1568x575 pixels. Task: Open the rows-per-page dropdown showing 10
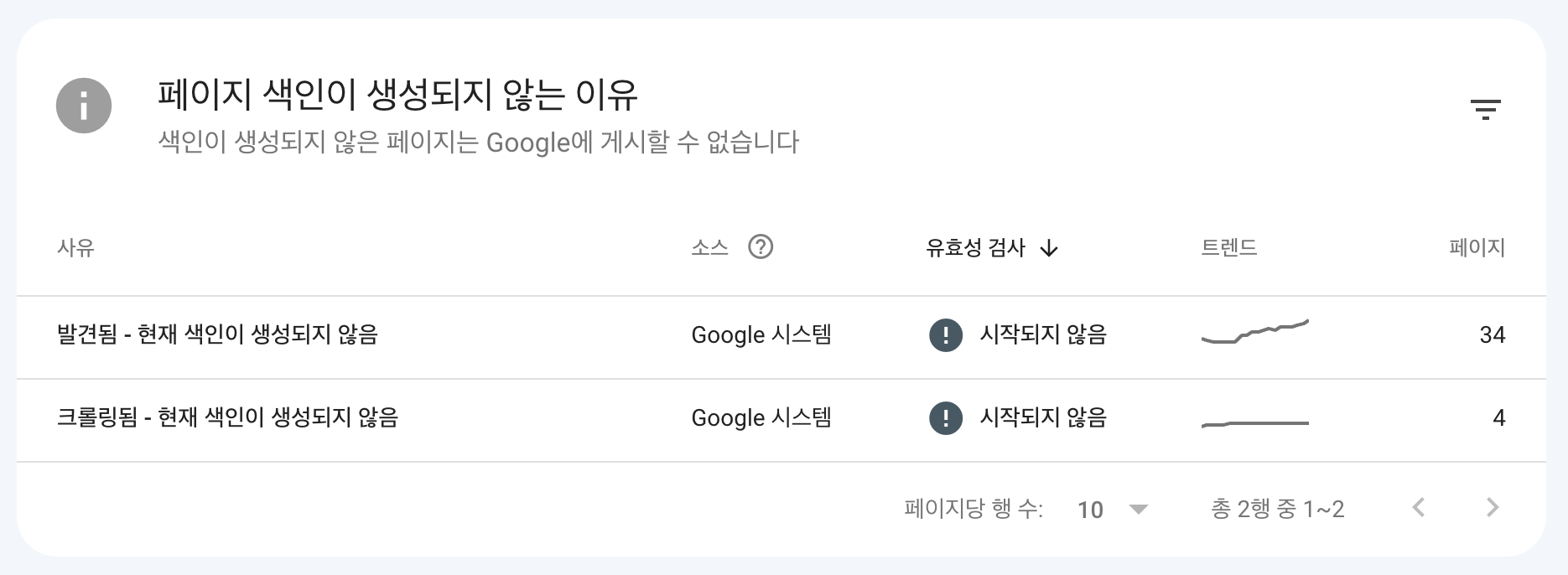click(1092, 510)
